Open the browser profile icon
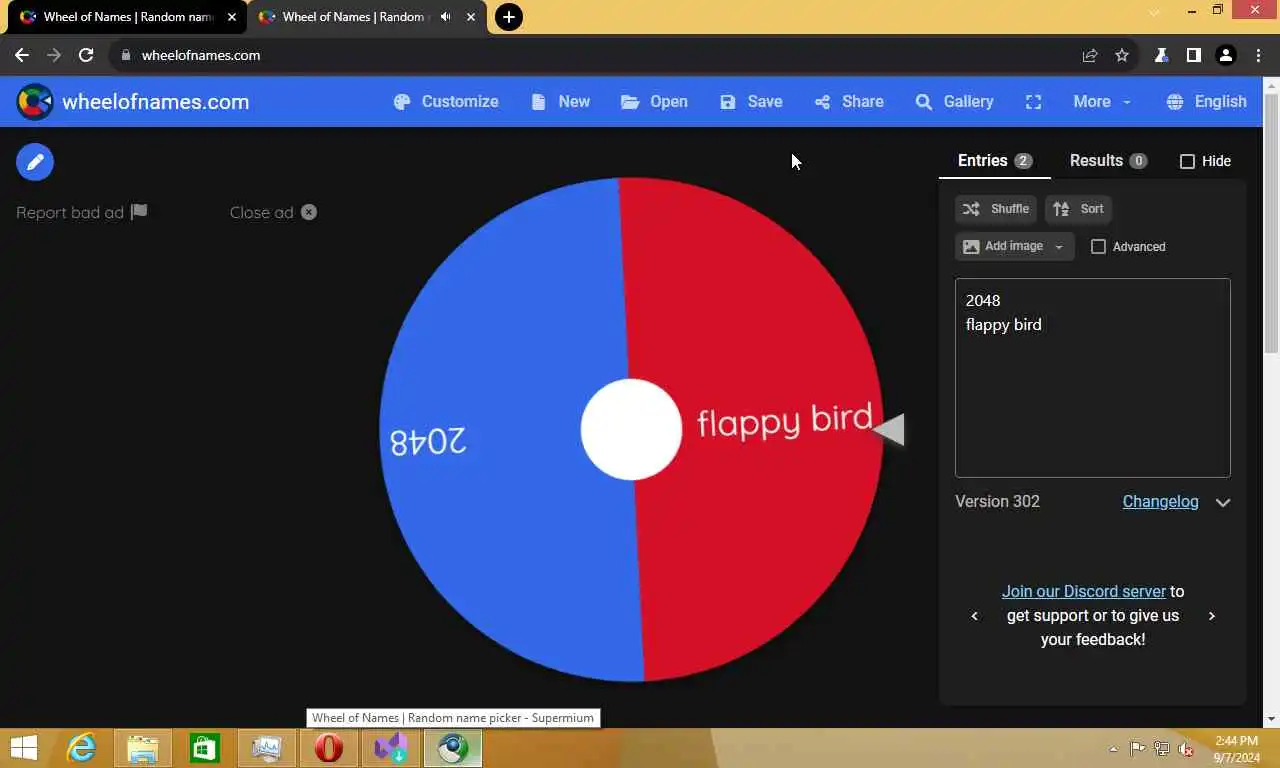The height and width of the screenshot is (768, 1280). click(1226, 55)
